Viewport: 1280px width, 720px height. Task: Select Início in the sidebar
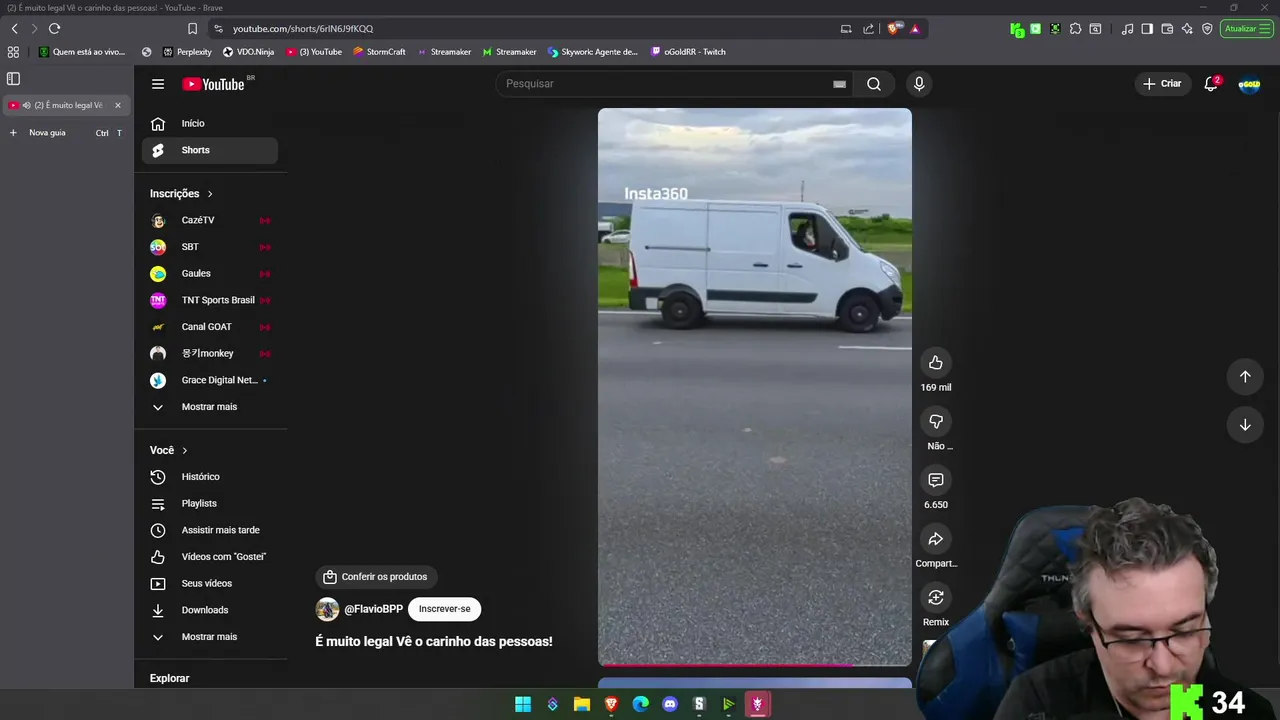(x=209, y=124)
